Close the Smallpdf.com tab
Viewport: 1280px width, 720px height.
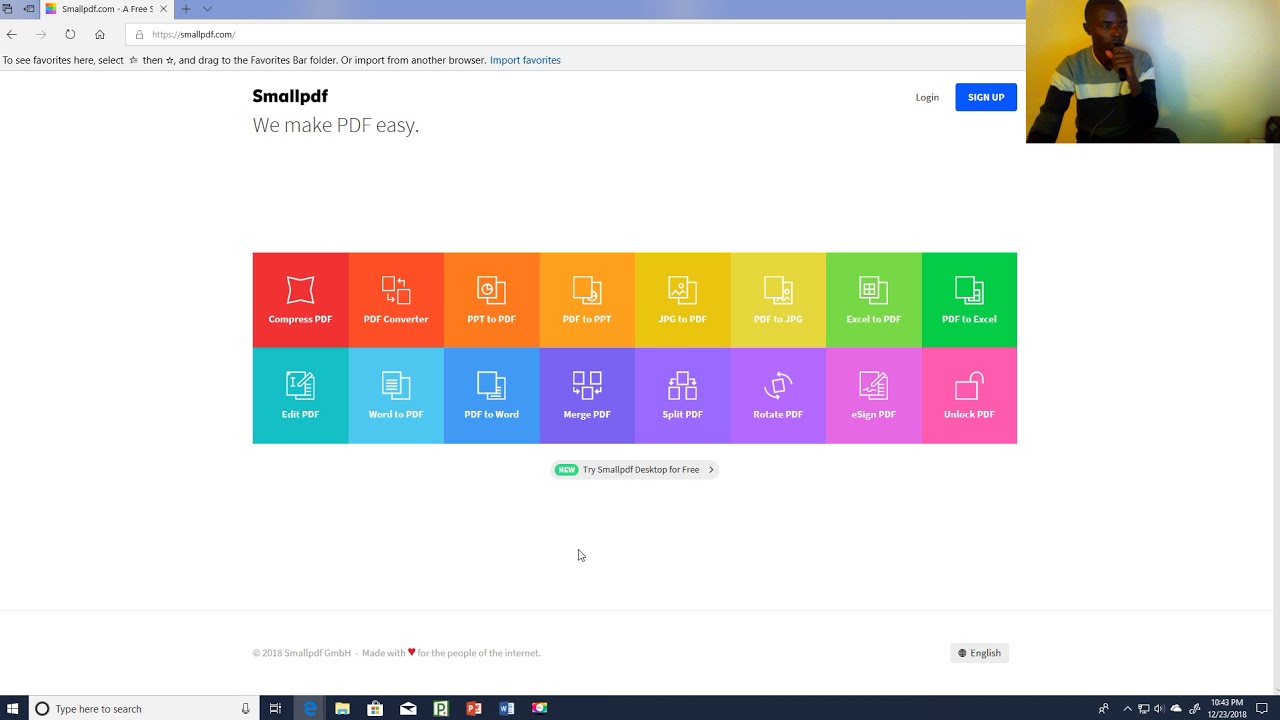point(164,9)
